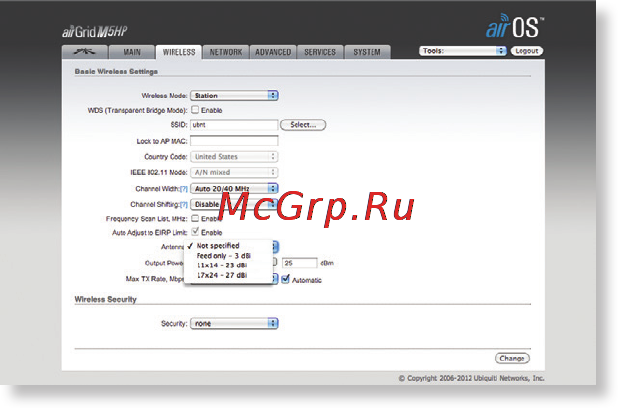The width and height of the screenshot is (620, 410).
Task: Choose '11x14 - 23 dBi' antenna option
Action: click(229, 265)
